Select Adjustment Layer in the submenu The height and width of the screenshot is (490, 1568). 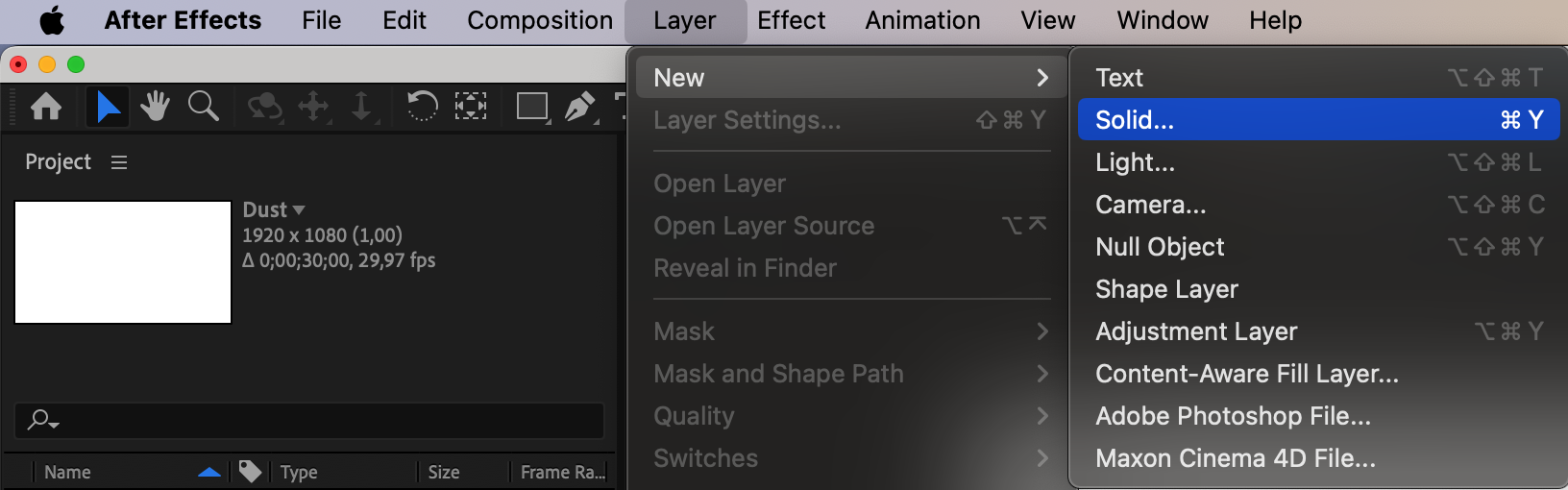[1196, 331]
